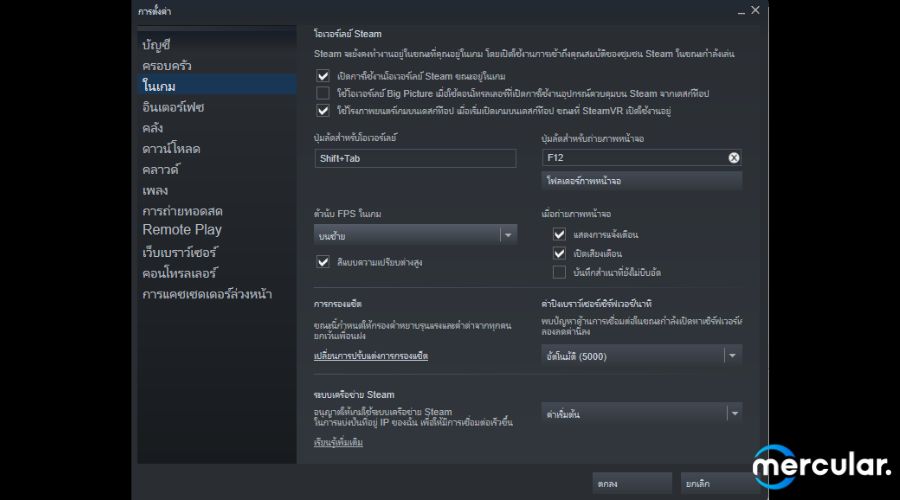Close the Steam settings window

pyautogui.click(x=755, y=10)
